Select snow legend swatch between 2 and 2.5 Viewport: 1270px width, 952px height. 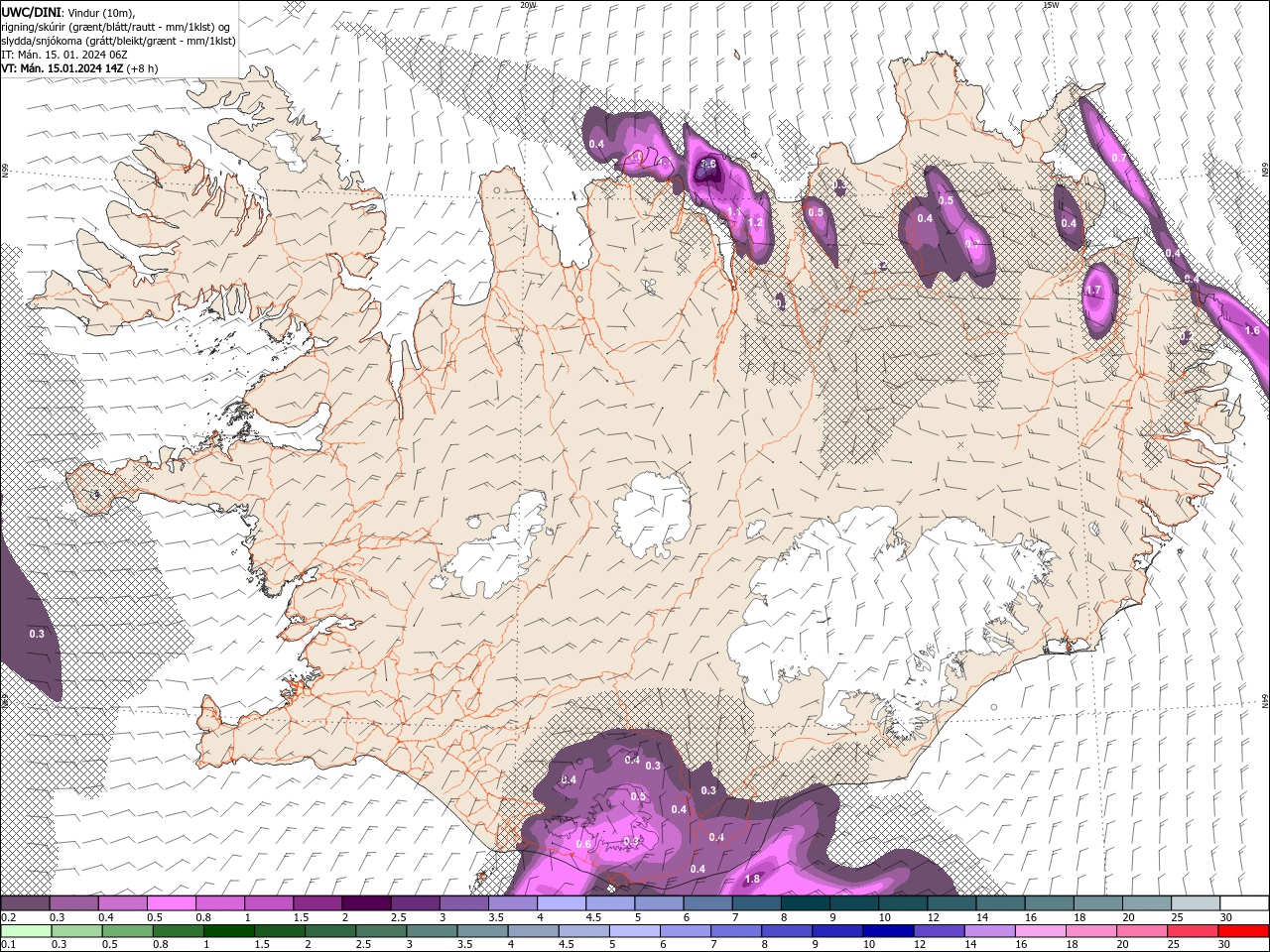366,903
